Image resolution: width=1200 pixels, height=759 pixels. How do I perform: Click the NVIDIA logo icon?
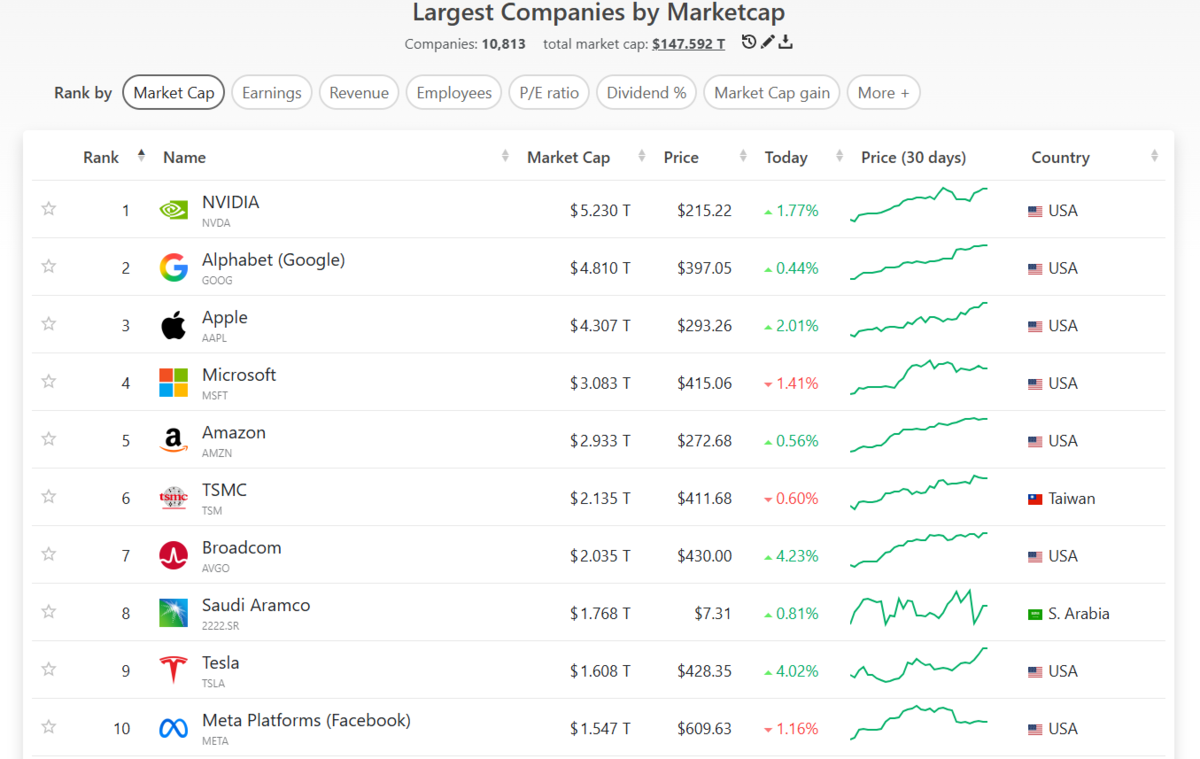click(173, 210)
